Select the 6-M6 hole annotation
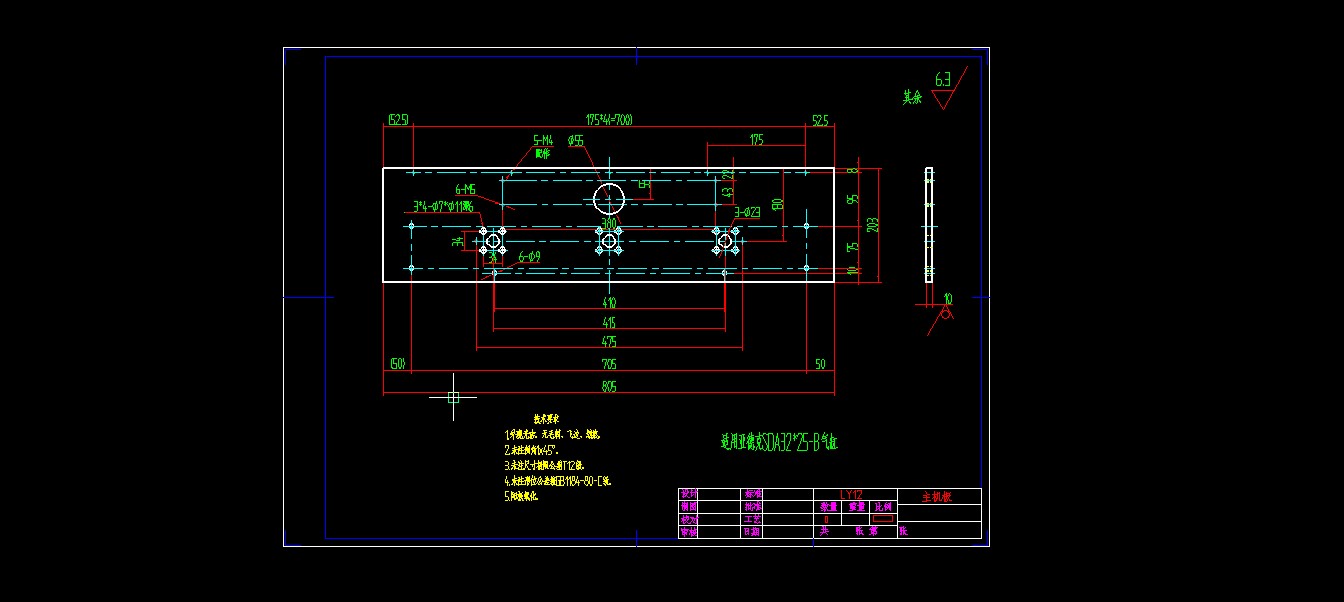Image resolution: width=1344 pixels, height=602 pixels. (466, 188)
